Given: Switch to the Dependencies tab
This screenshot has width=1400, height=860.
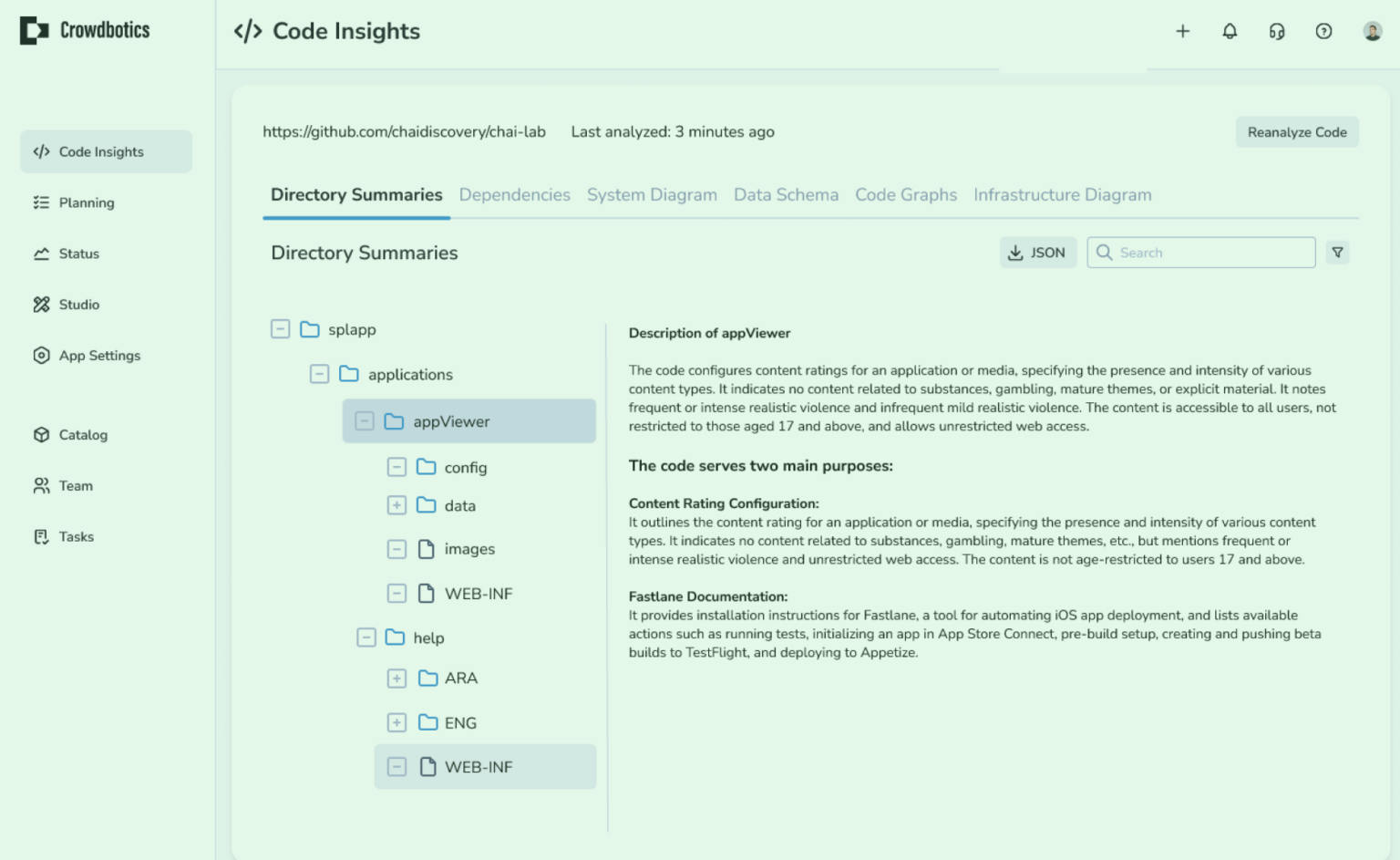Looking at the screenshot, I should [x=514, y=195].
